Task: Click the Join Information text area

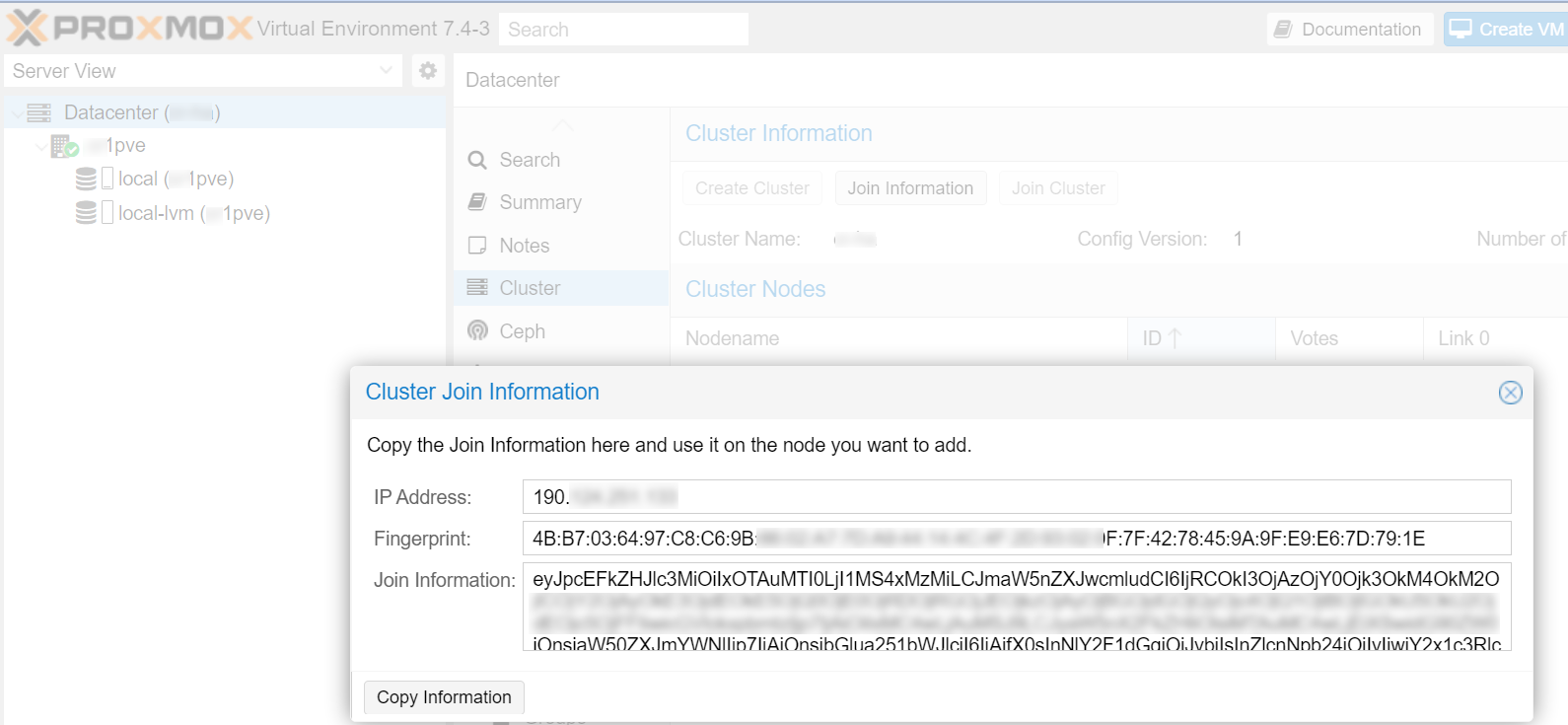Action: click(x=1017, y=607)
